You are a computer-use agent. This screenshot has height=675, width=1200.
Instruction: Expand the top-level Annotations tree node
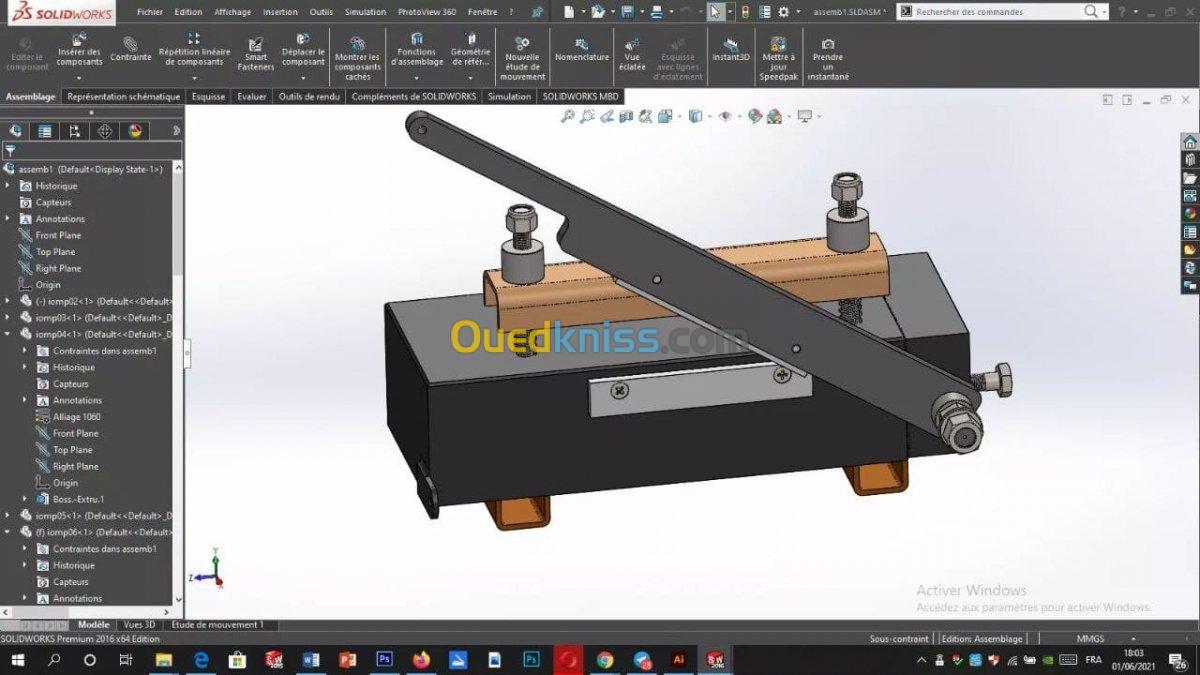[8, 219]
